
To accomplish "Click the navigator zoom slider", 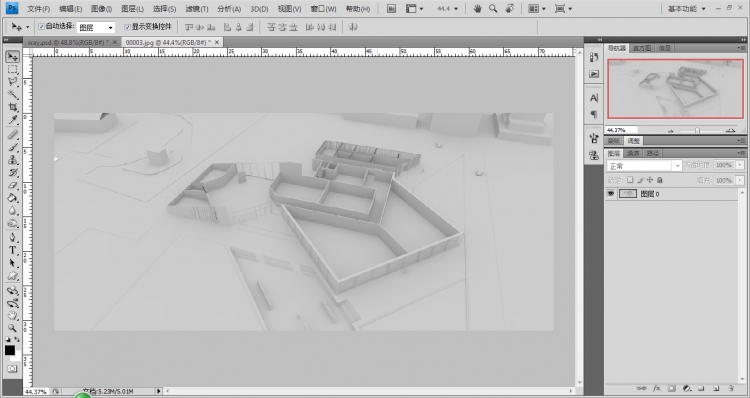I will [x=697, y=130].
